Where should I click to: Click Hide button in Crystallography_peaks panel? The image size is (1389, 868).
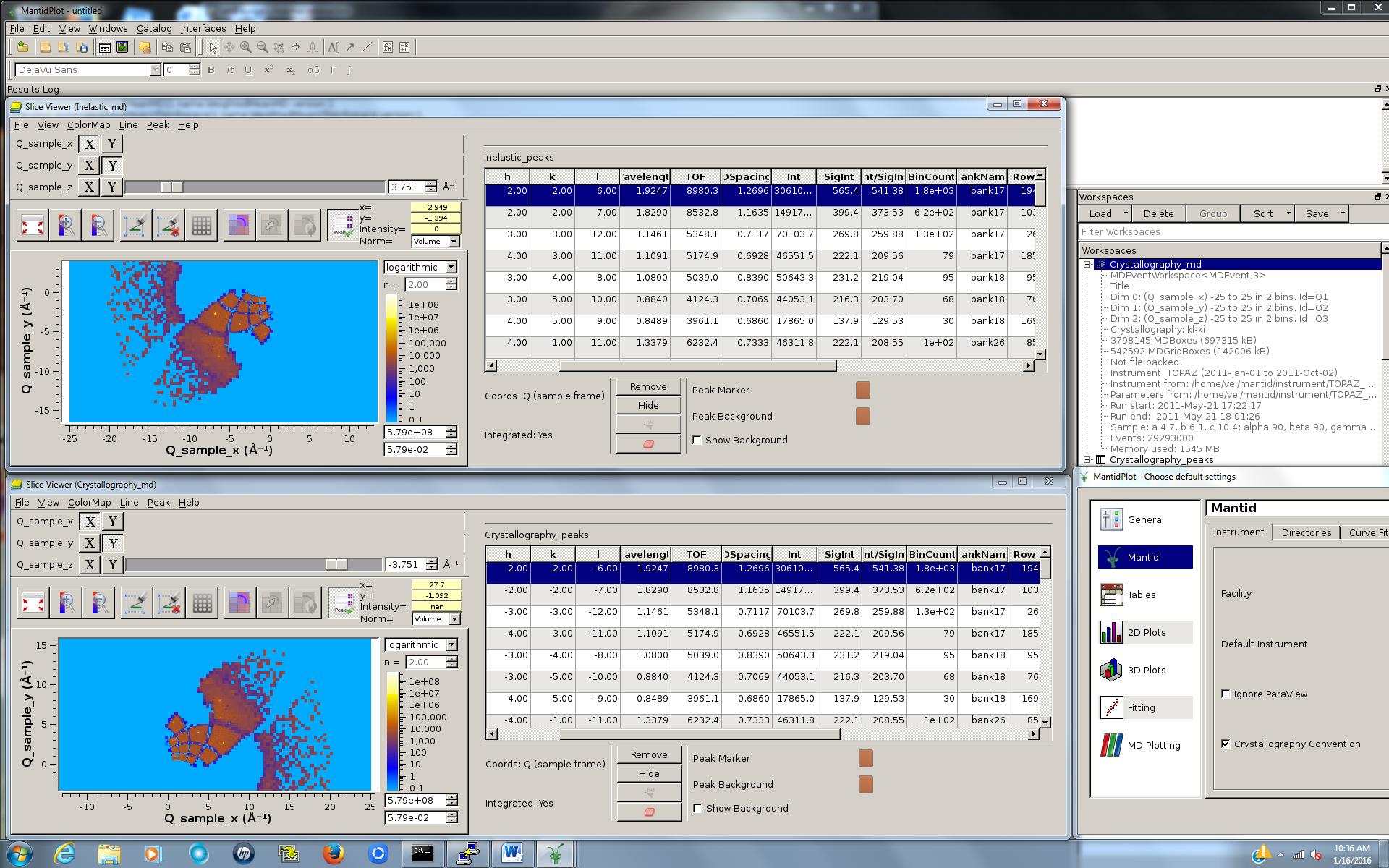[x=648, y=773]
